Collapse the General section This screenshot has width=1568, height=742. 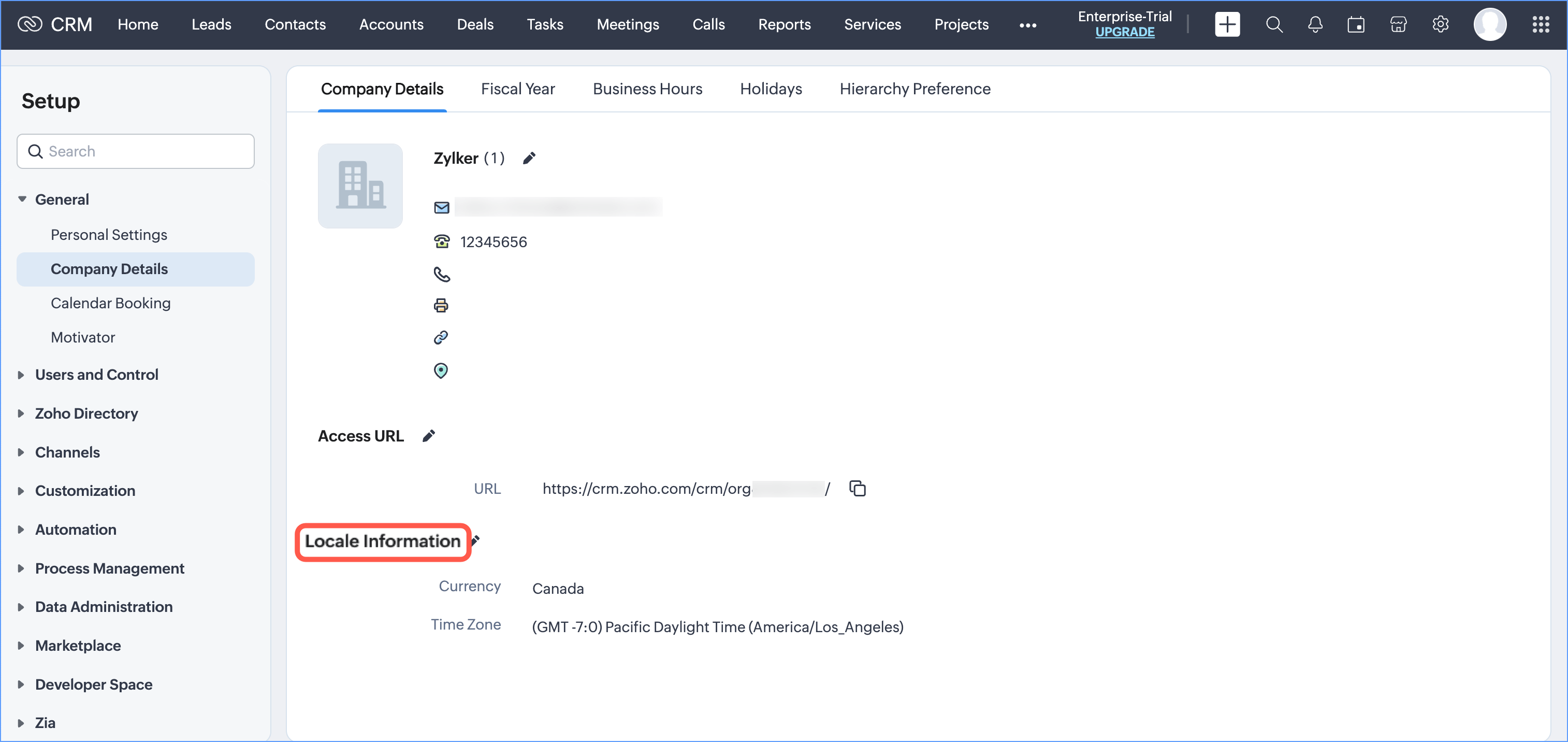[x=22, y=199]
